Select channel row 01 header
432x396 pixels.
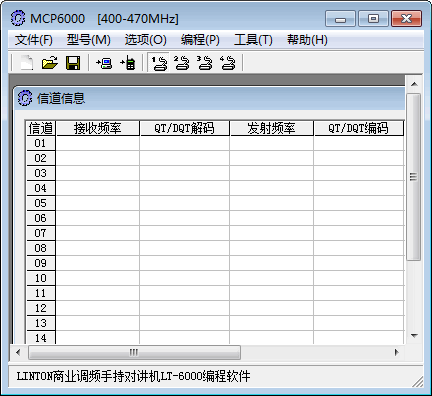(x=41, y=143)
